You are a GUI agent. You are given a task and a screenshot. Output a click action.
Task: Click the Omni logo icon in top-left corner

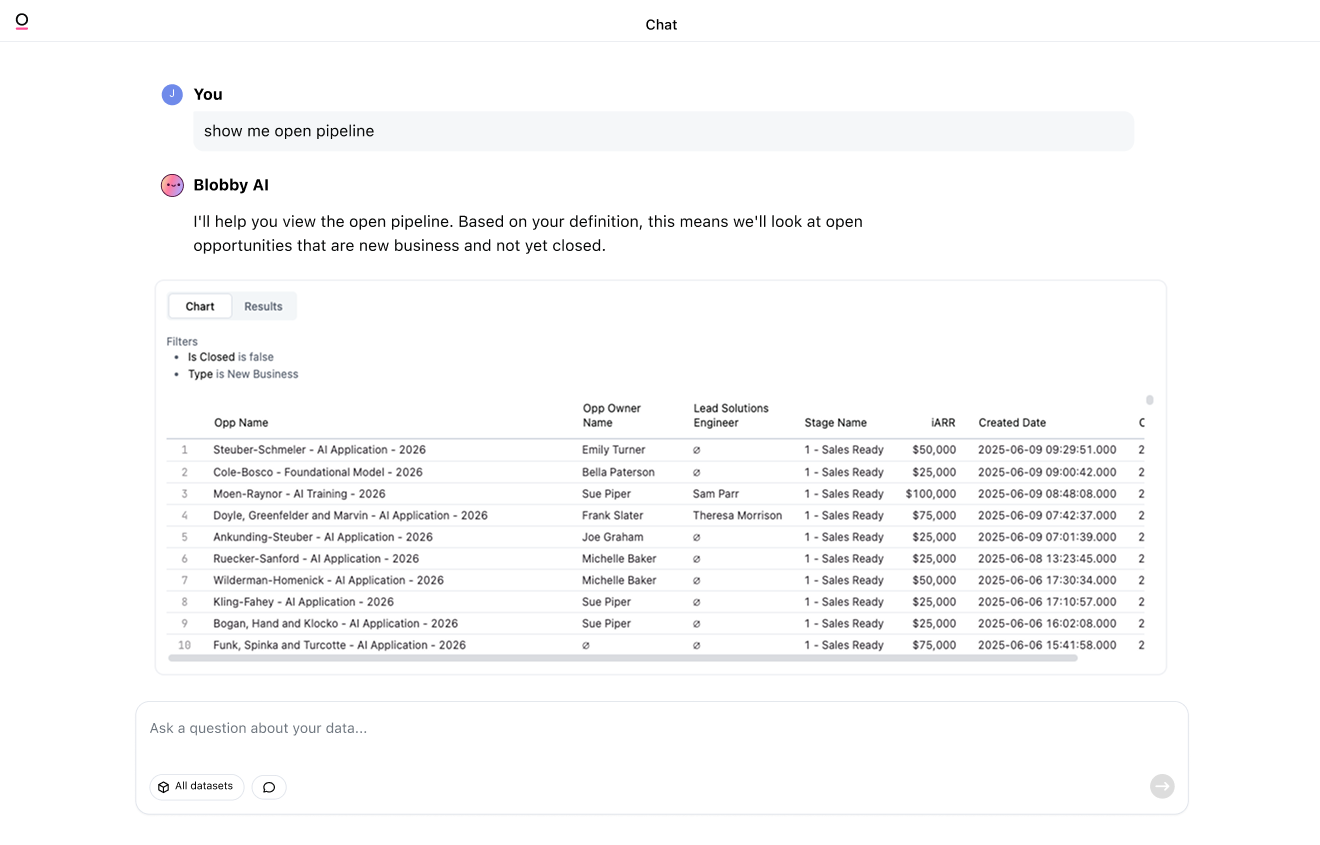pos(22,21)
